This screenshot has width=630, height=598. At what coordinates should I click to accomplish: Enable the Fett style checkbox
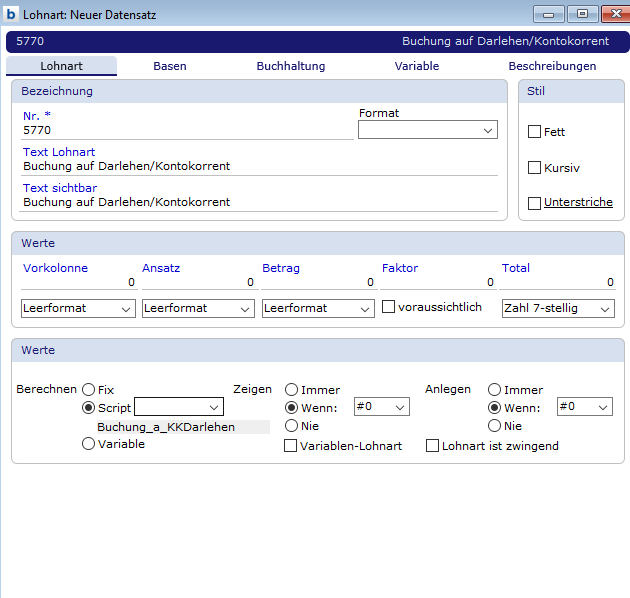click(535, 132)
